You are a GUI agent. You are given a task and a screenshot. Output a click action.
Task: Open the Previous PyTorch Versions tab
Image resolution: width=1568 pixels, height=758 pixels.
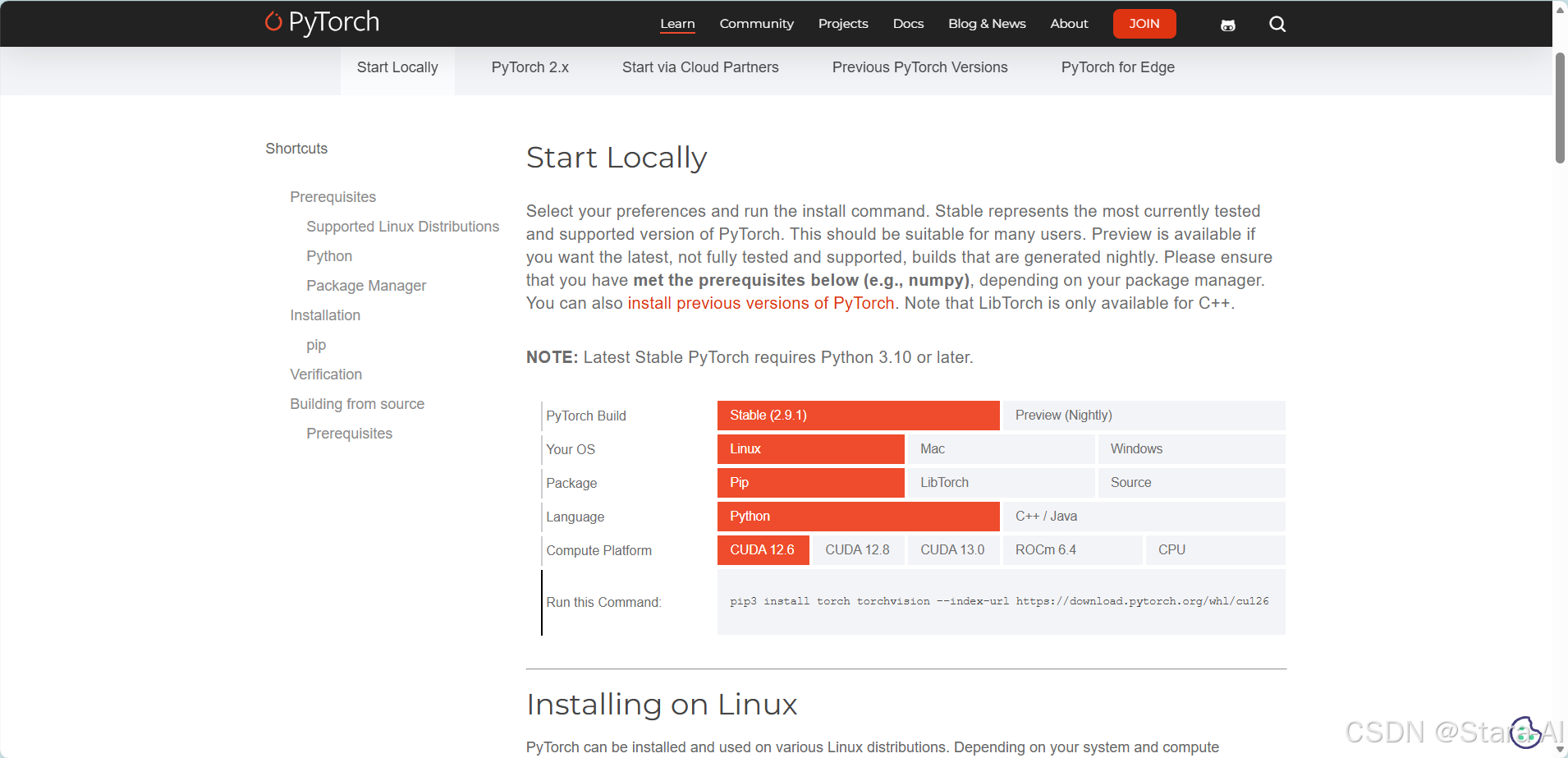[x=919, y=68]
